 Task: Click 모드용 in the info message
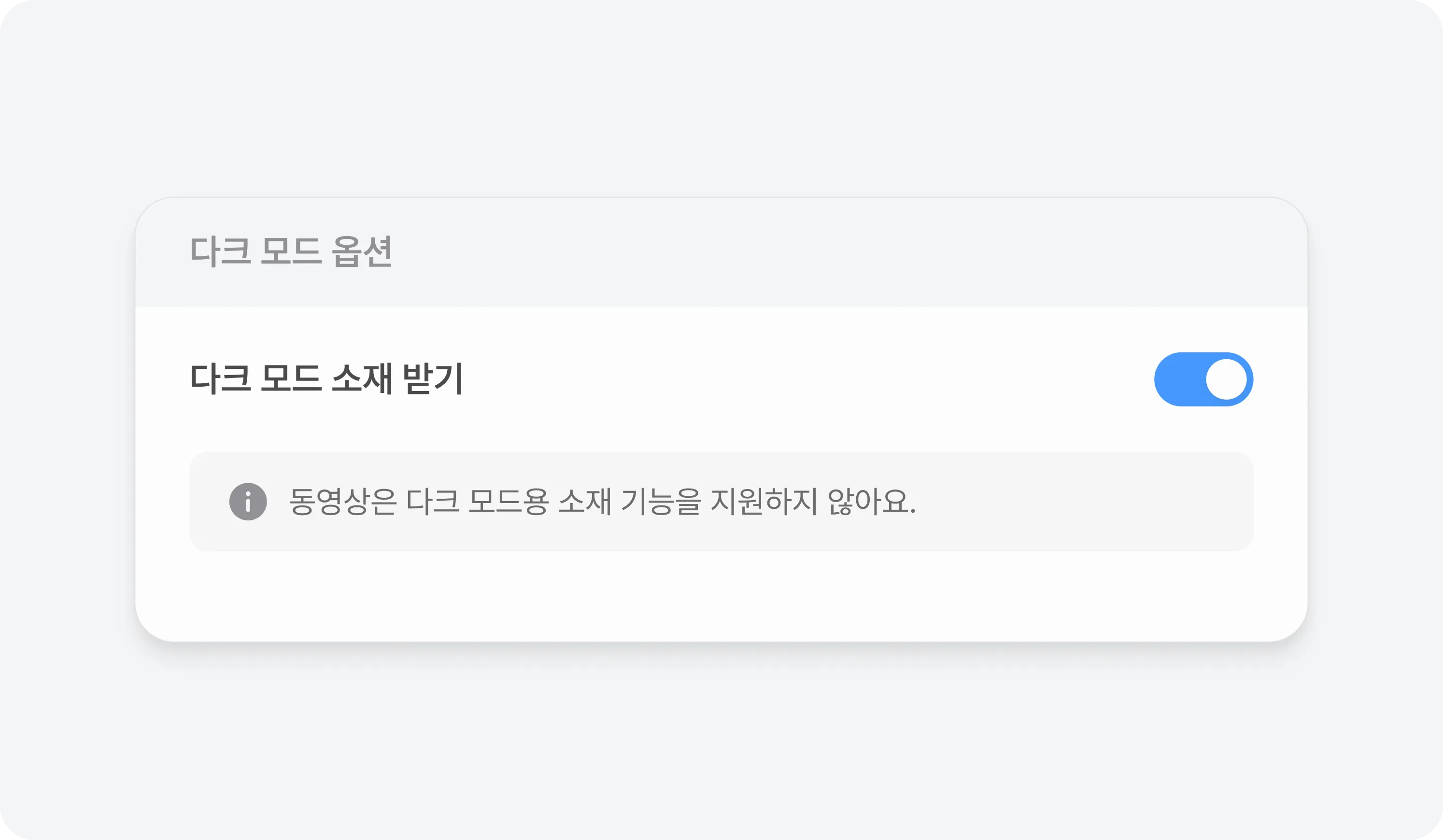[x=509, y=502]
